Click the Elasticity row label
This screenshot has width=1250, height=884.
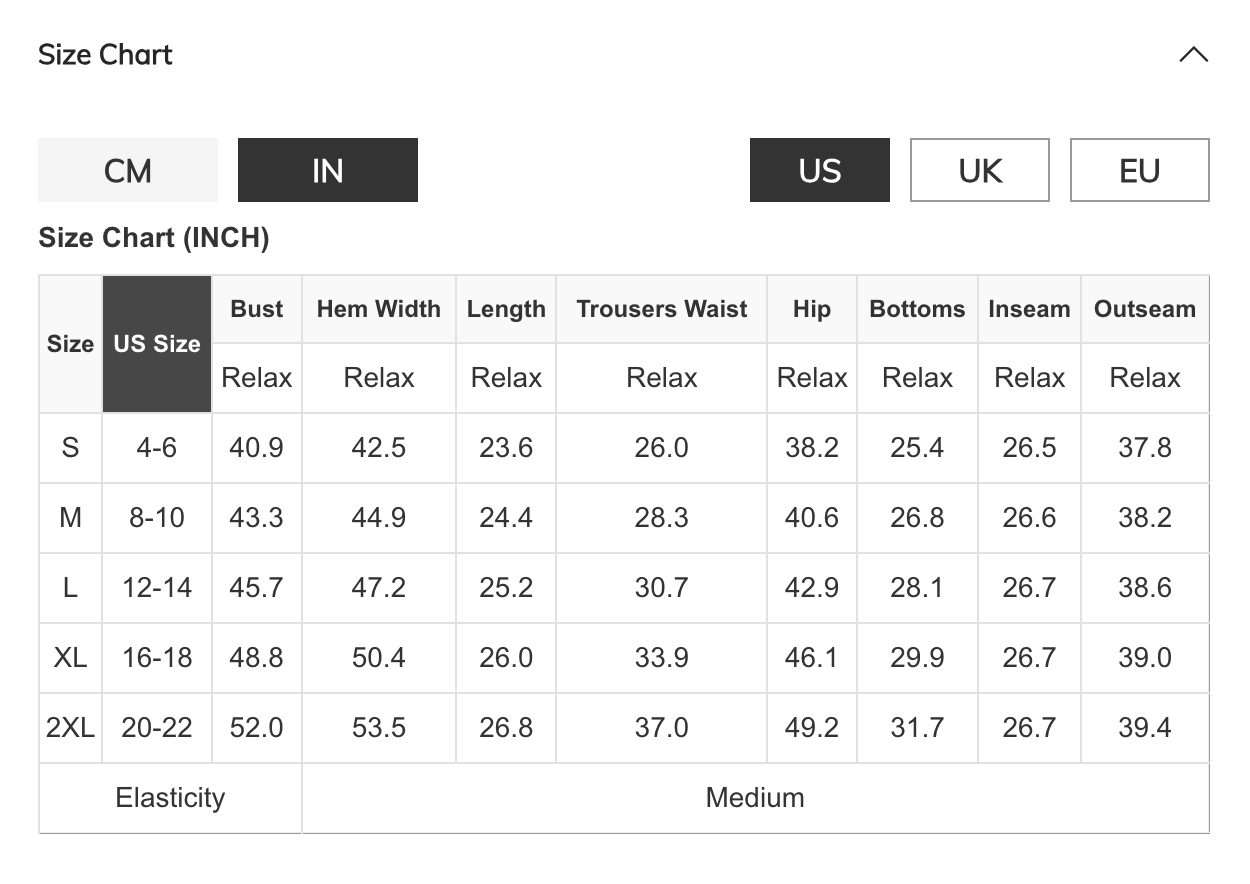pos(170,798)
